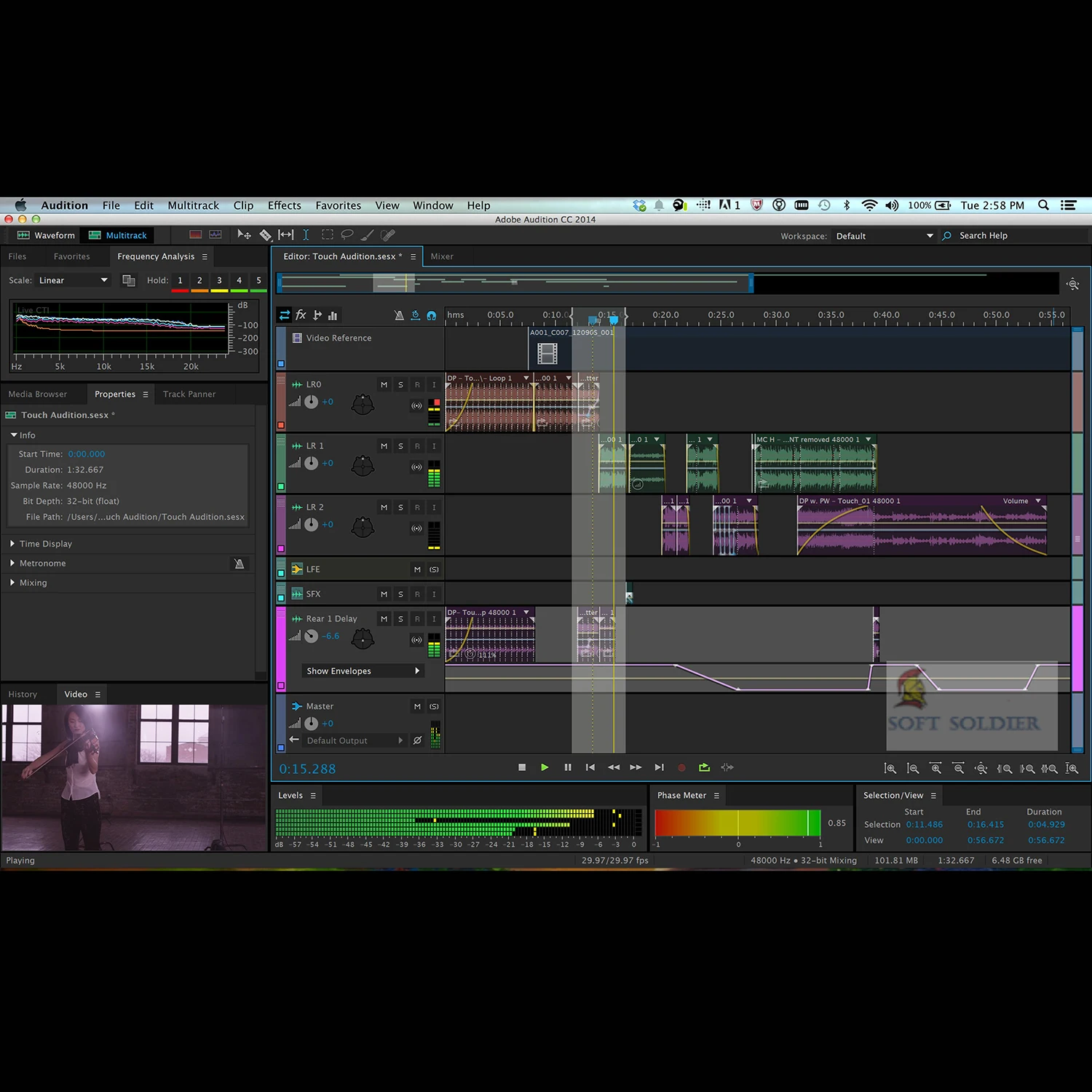
Task: Arm LR 1 track for record
Action: [x=417, y=446]
